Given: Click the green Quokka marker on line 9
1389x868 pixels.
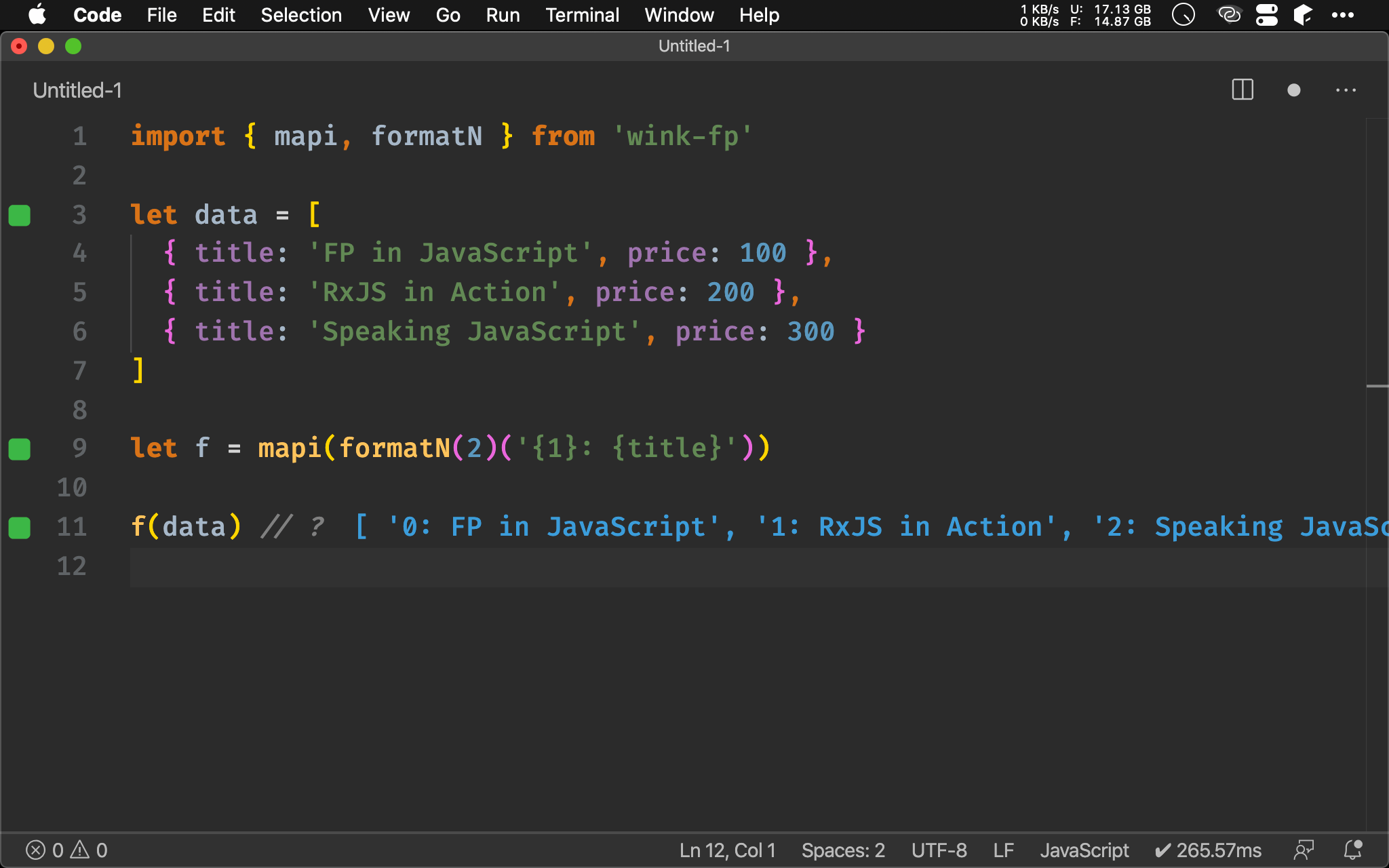Looking at the screenshot, I should [20, 449].
